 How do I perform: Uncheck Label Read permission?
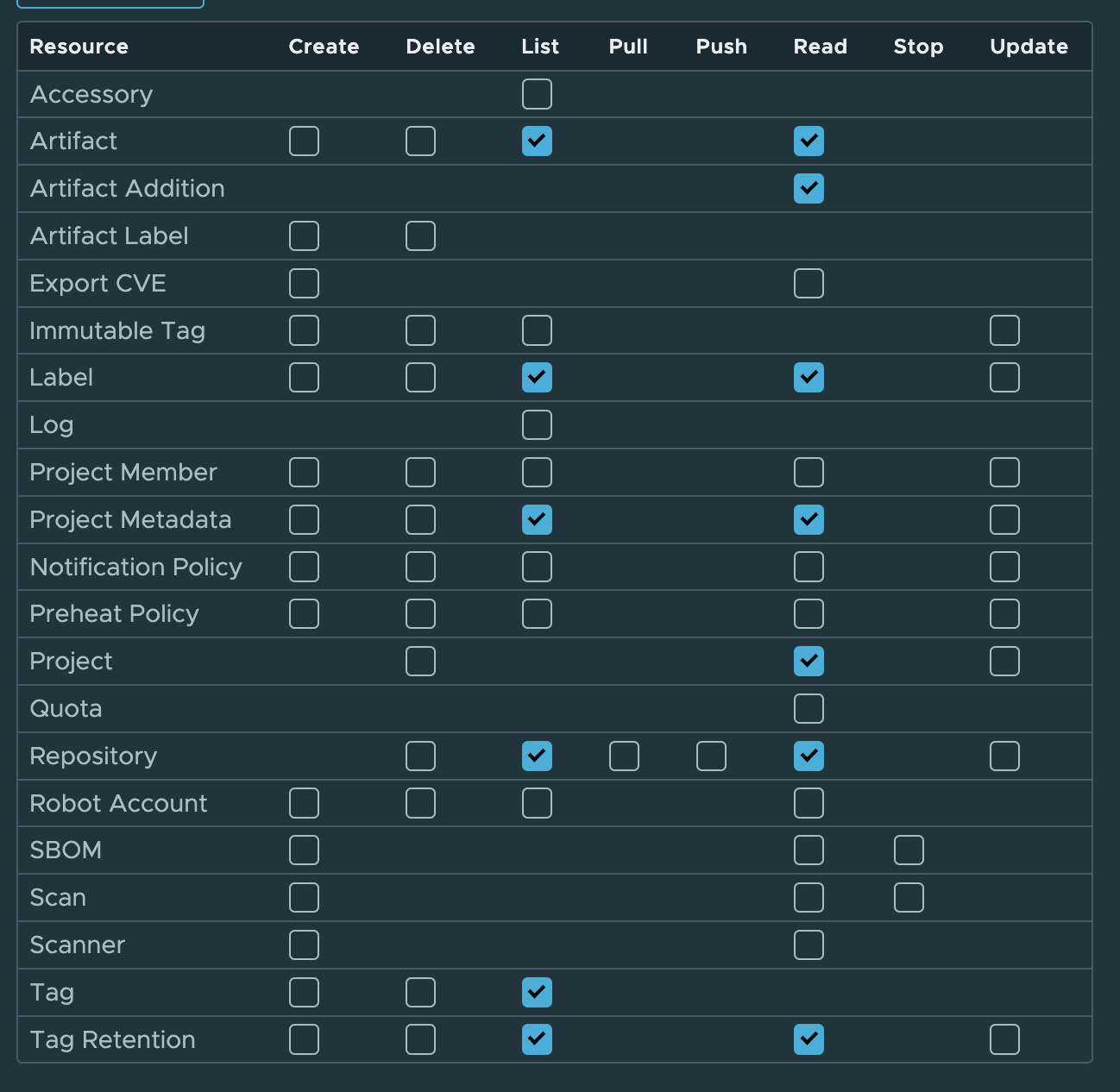809,378
